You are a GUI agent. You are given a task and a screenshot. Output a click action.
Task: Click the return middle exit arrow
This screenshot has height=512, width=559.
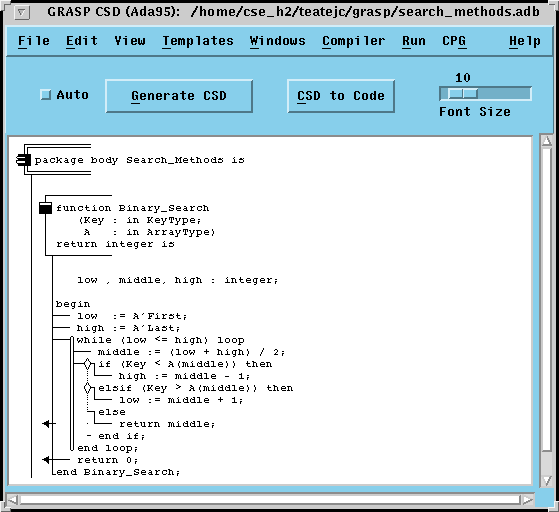tap(49, 424)
